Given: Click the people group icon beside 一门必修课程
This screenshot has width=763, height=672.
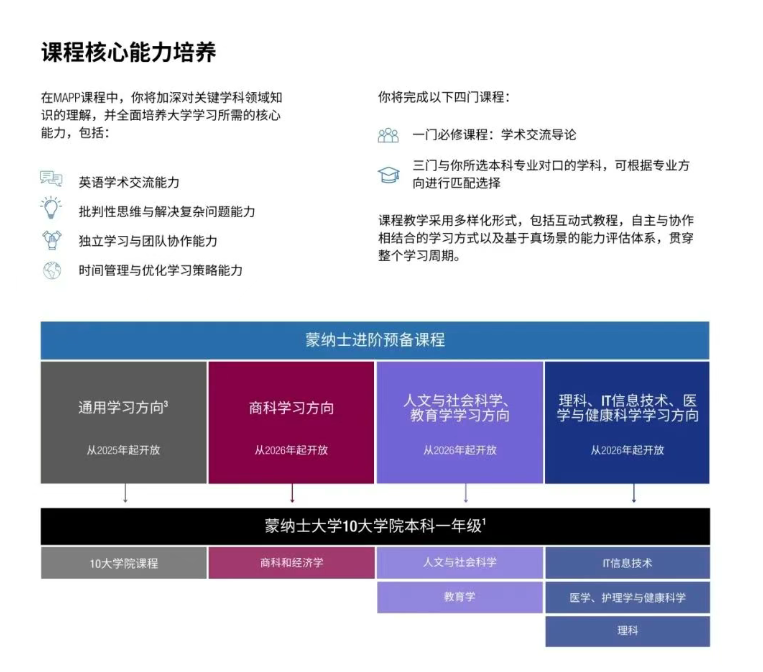Looking at the screenshot, I should (x=388, y=135).
